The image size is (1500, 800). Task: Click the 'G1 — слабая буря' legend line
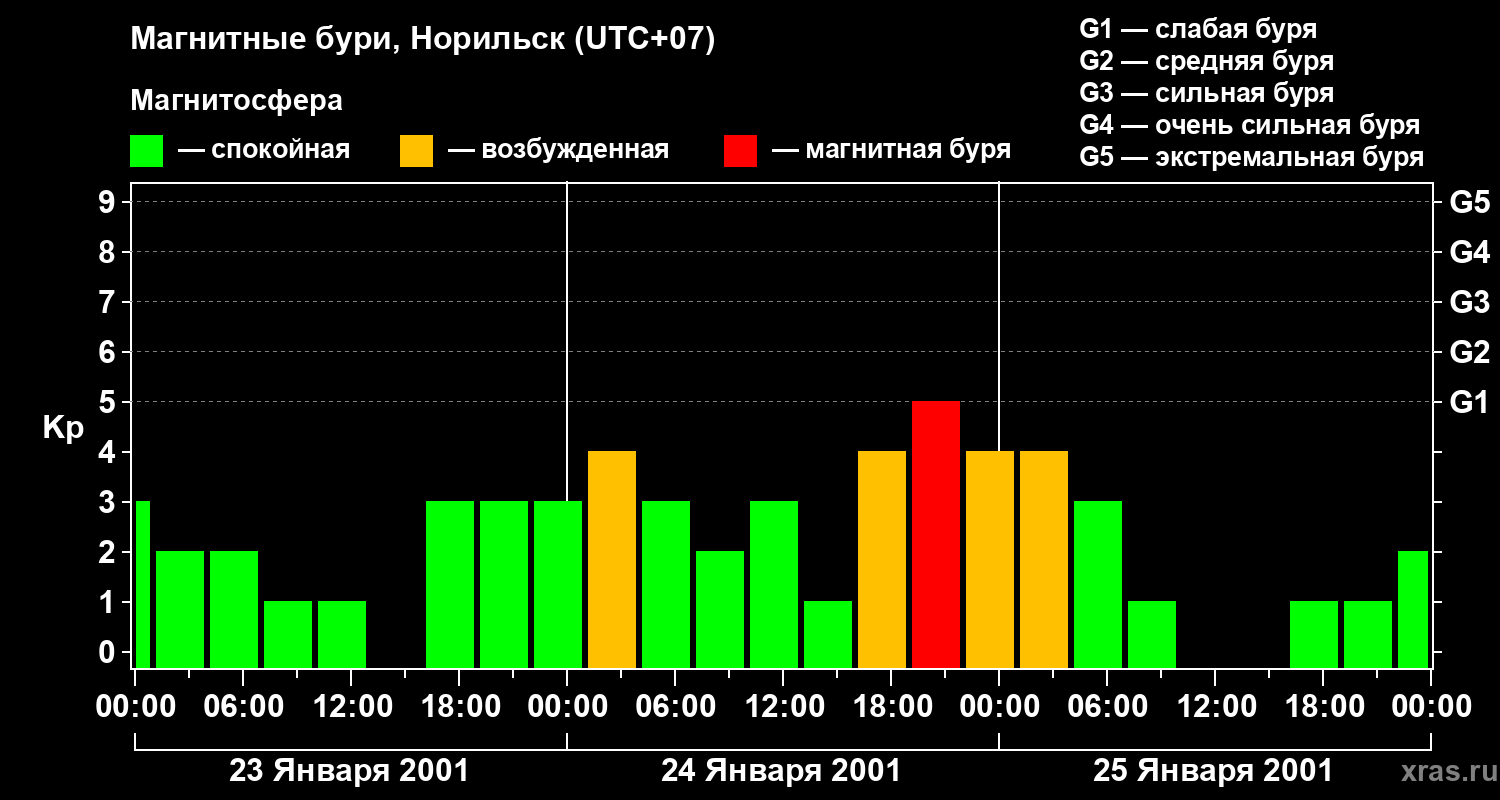click(1198, 29)
